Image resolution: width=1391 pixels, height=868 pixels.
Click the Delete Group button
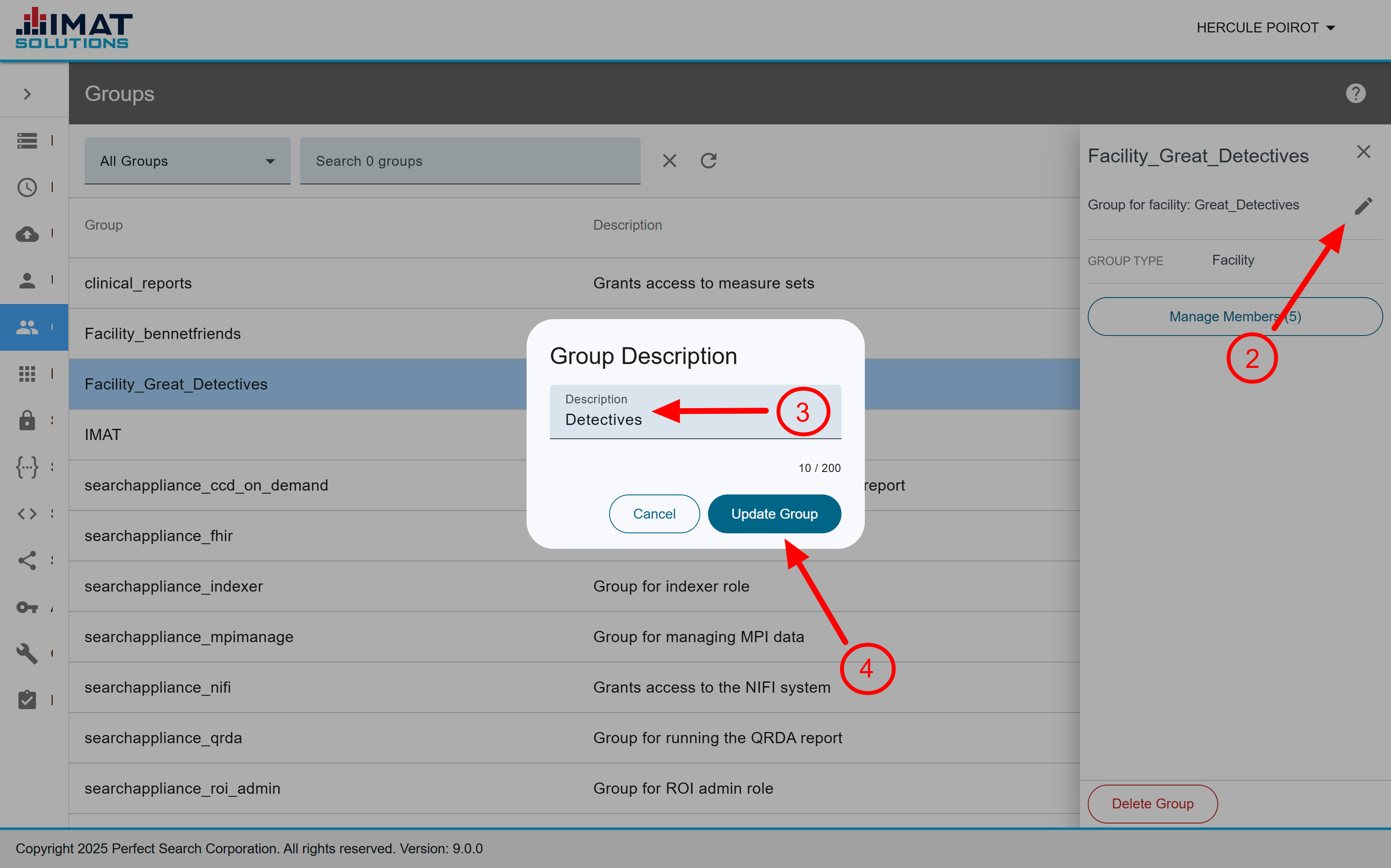coord(1152,804)
